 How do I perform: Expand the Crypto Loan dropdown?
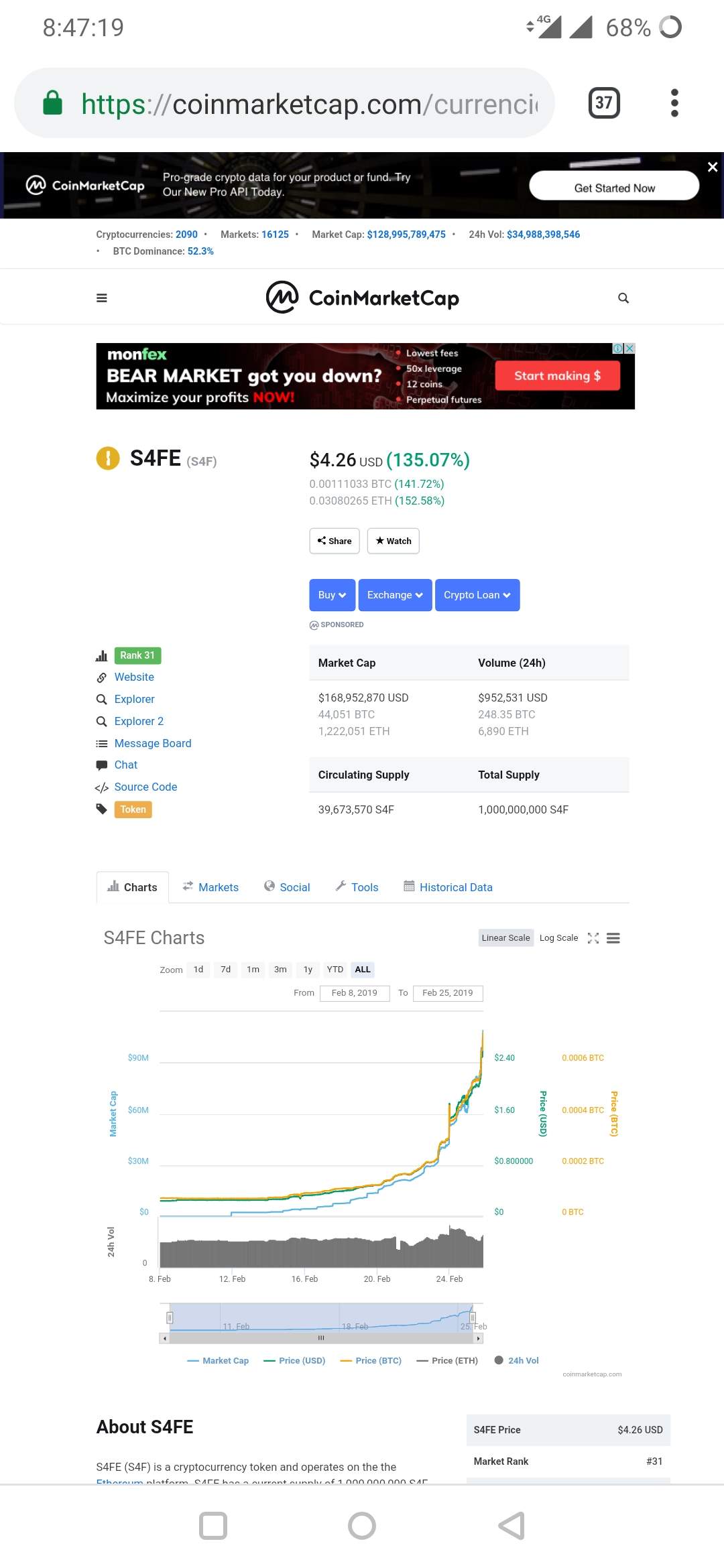pyautogui.click(x=477, y=595)
